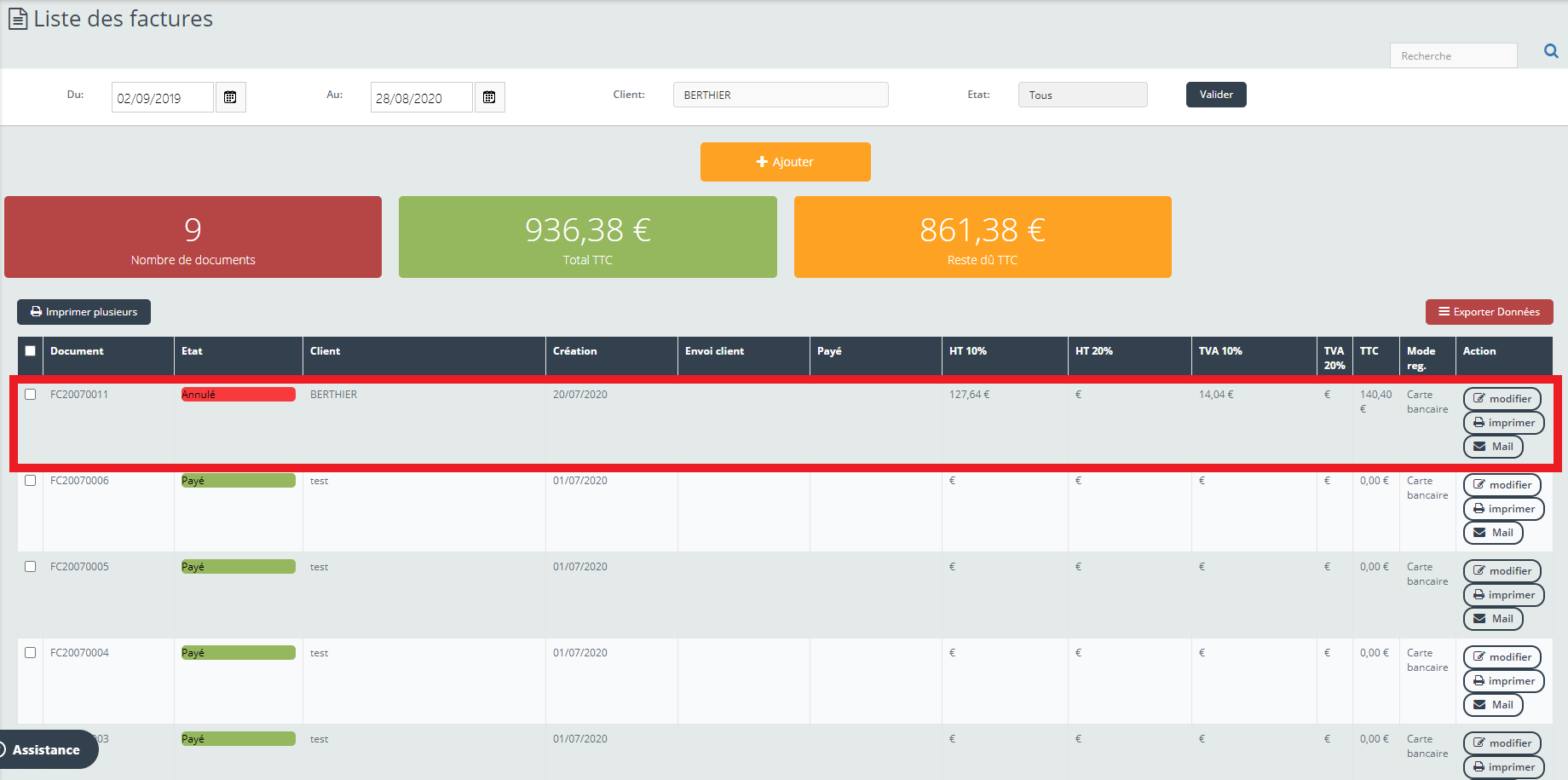Click the Exporter Données menu button
Viewport: 1568px width, 780px height.
click(x=1489, y=312)
